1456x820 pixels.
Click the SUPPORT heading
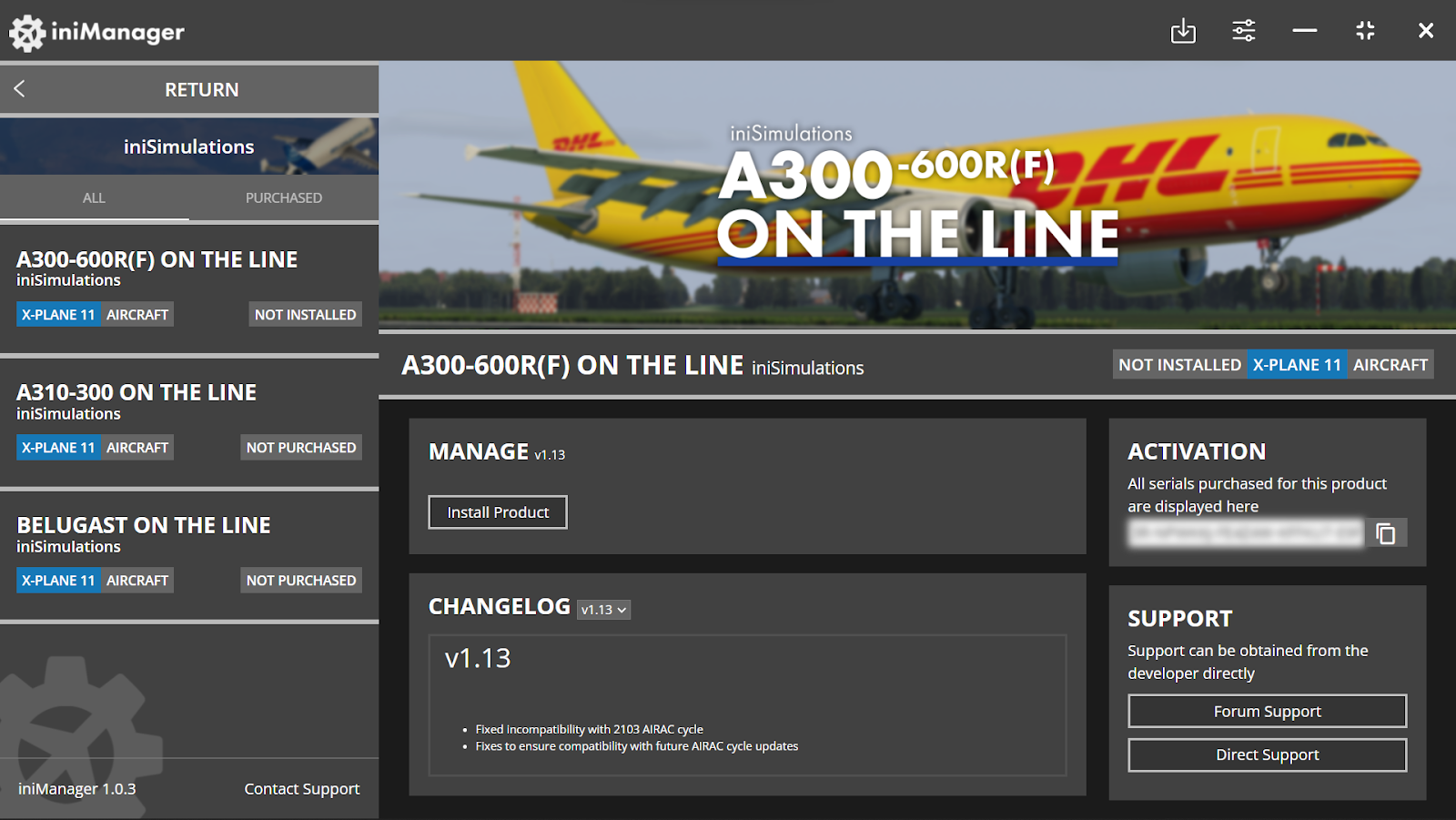coord(1180,619)
